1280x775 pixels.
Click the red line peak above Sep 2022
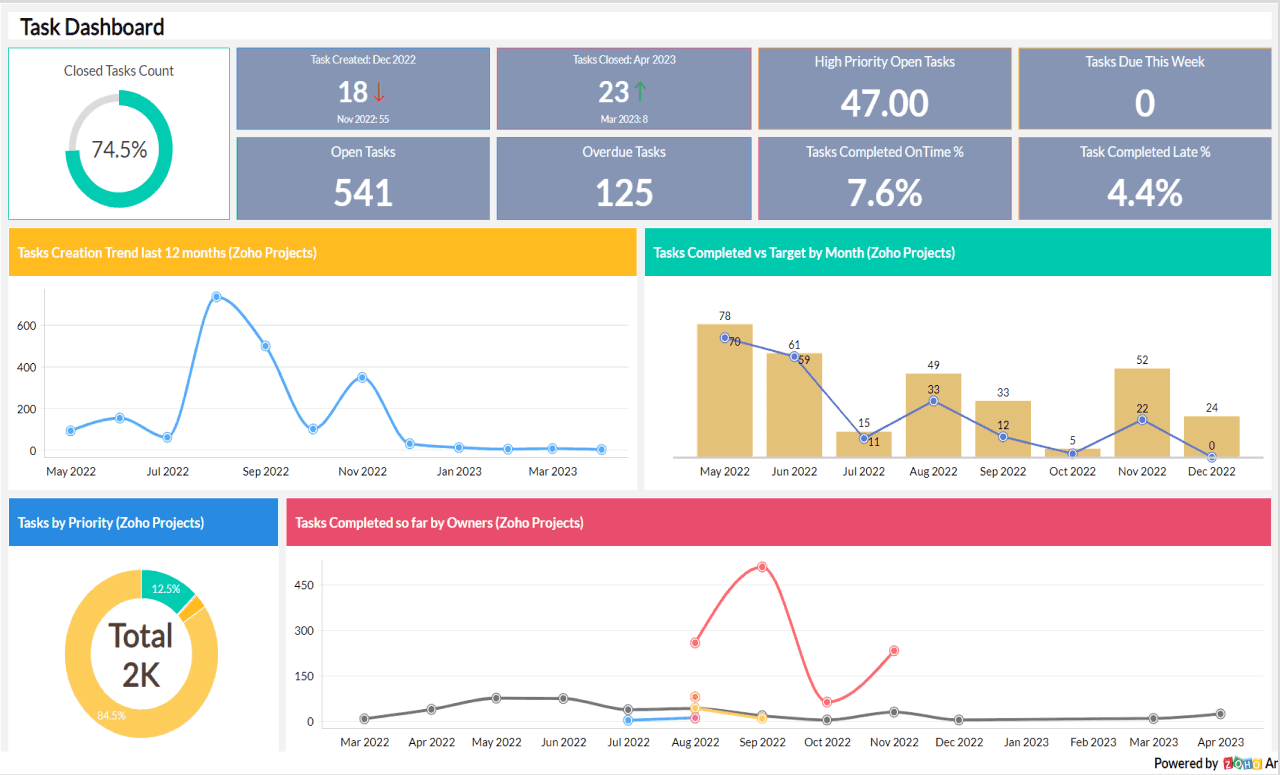pos(763,567)
